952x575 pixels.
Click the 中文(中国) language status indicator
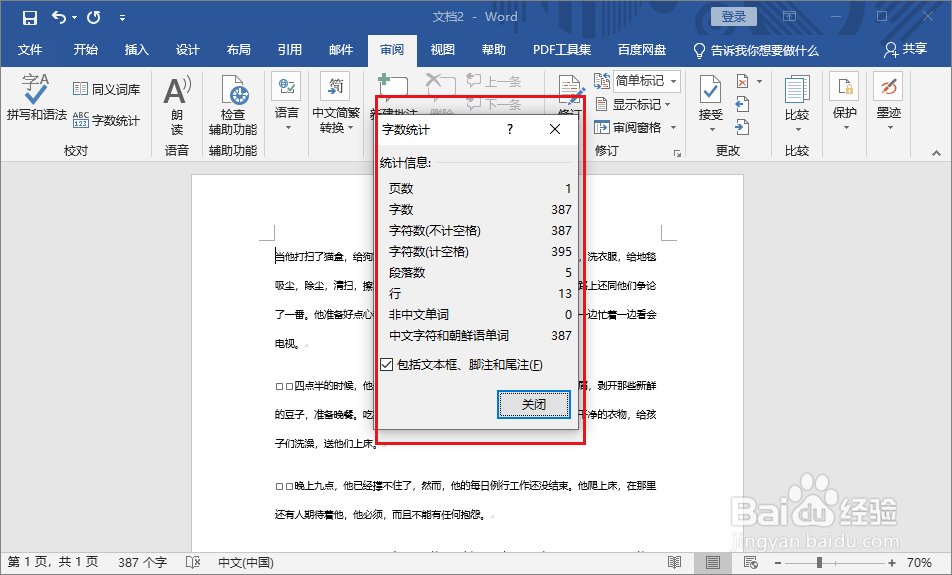(246, 562)
